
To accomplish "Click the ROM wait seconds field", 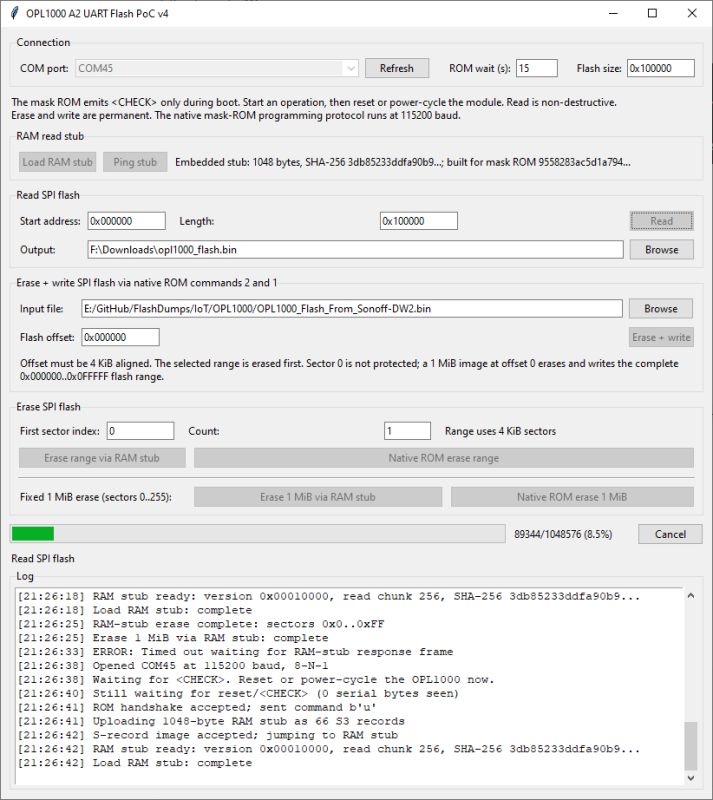I will coord(536,68).
